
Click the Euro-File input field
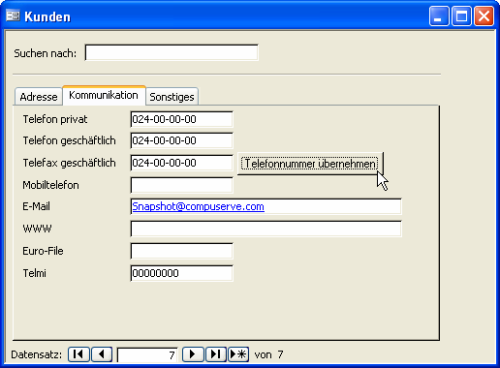(182, 251)
